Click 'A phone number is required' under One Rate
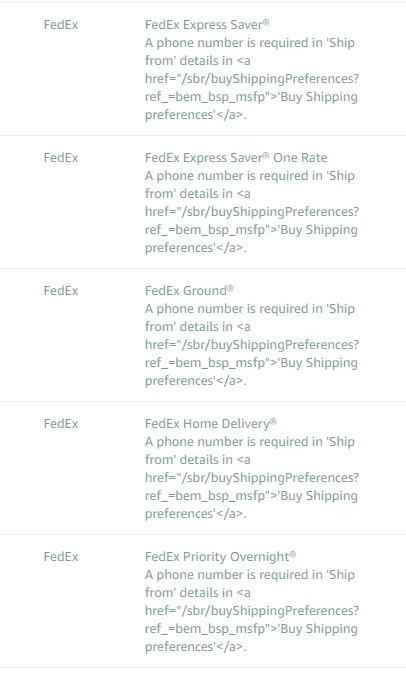Screen dimensions: 406x673 223,176
